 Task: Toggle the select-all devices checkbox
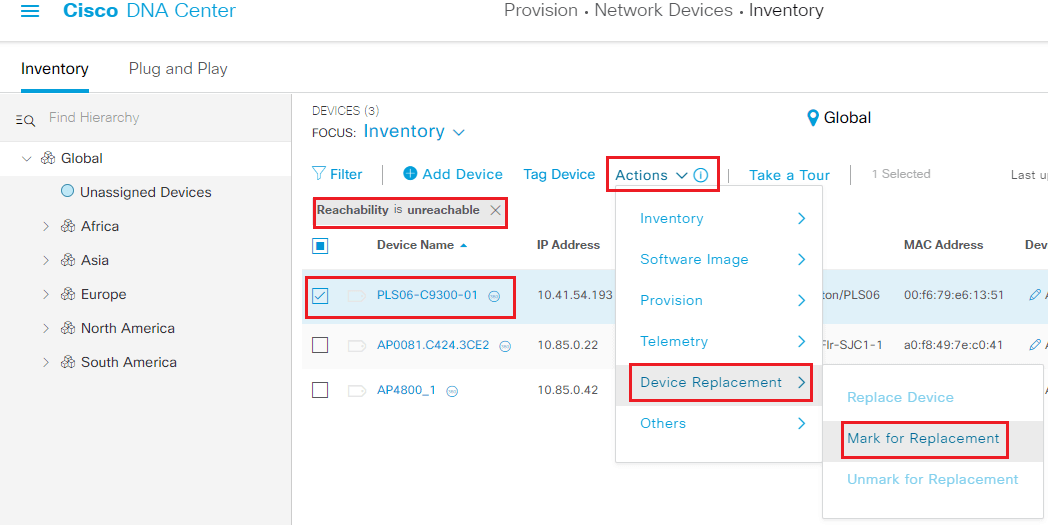[320, 245]
